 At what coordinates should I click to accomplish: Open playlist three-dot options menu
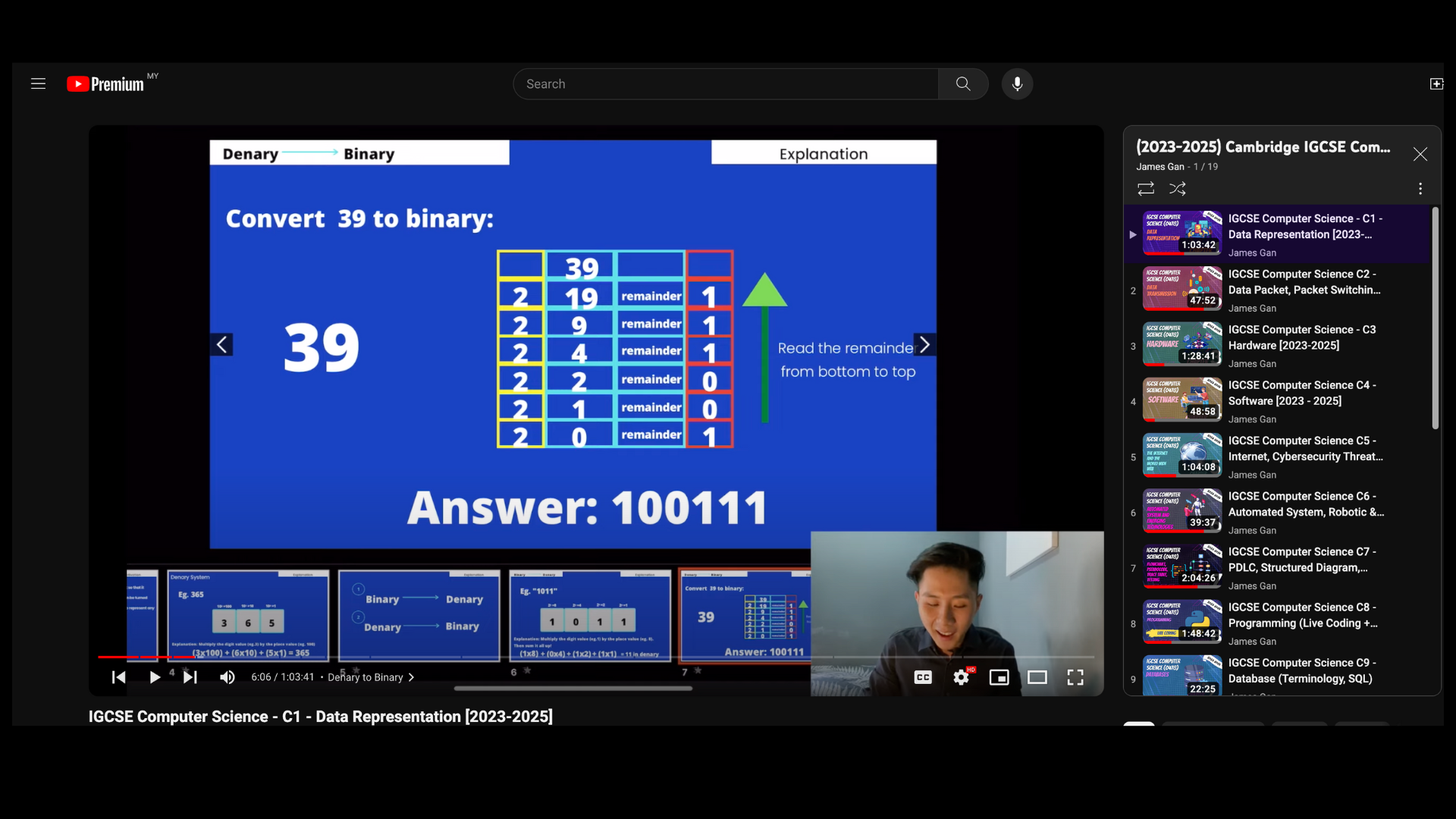click(1420, 188)
